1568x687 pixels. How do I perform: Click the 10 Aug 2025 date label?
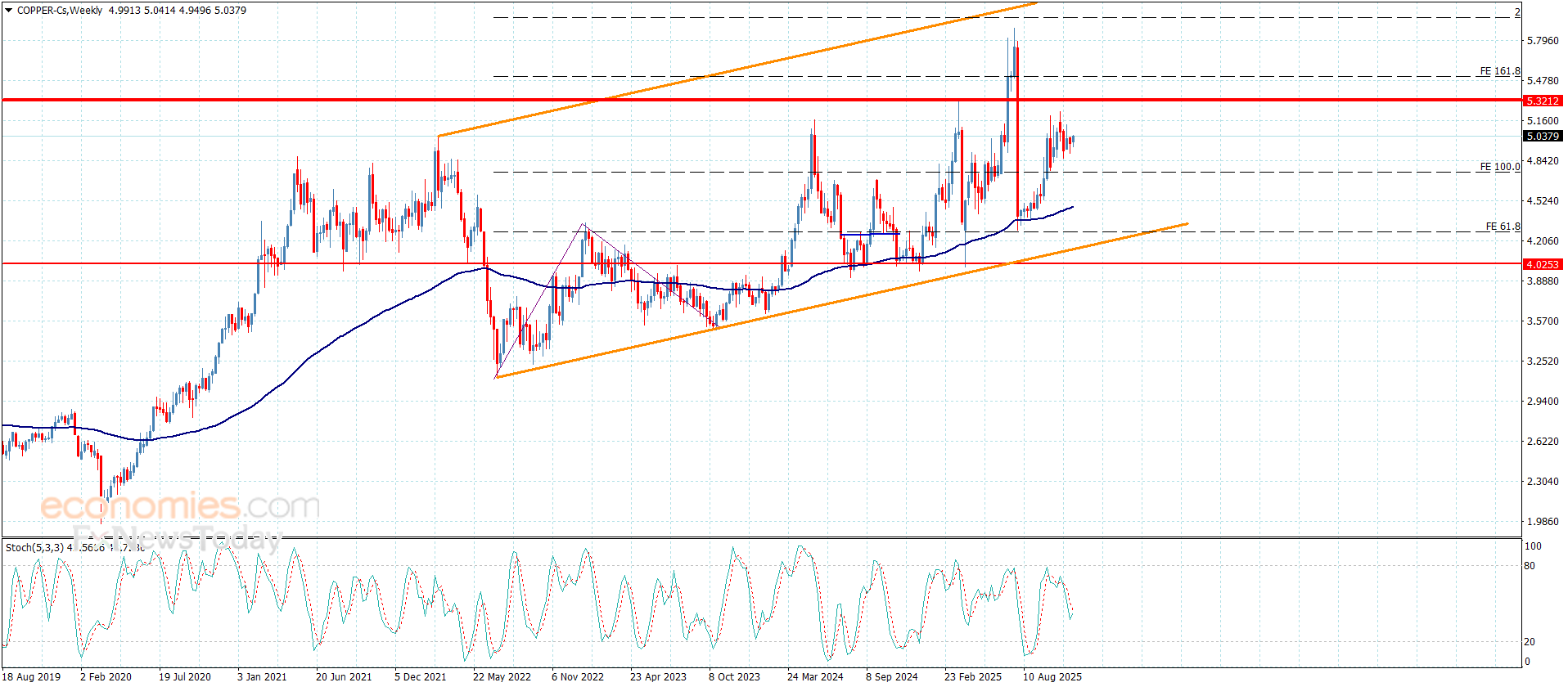coord(1052,676)
